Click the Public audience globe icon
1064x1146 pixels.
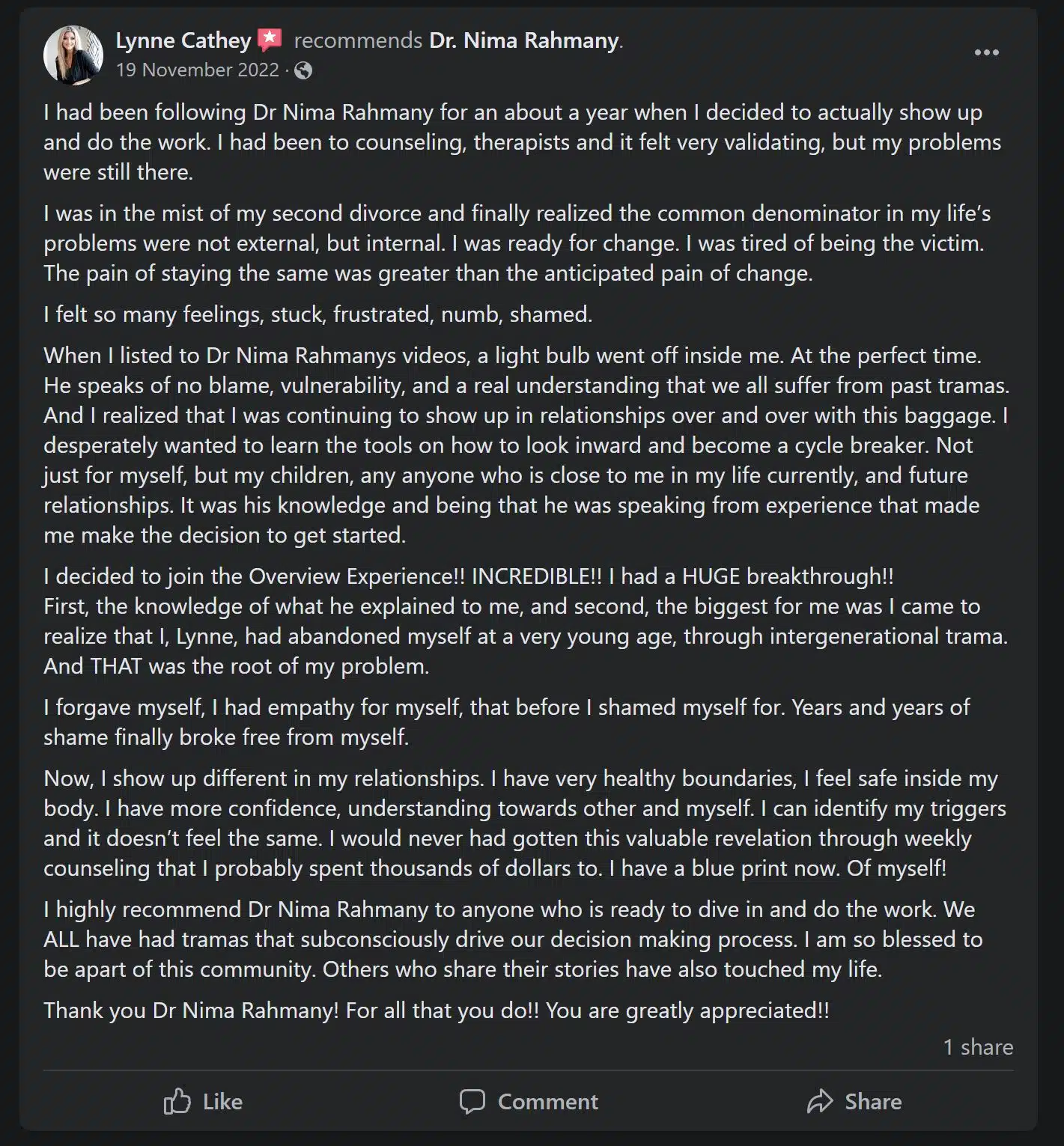tap(303, 70)
